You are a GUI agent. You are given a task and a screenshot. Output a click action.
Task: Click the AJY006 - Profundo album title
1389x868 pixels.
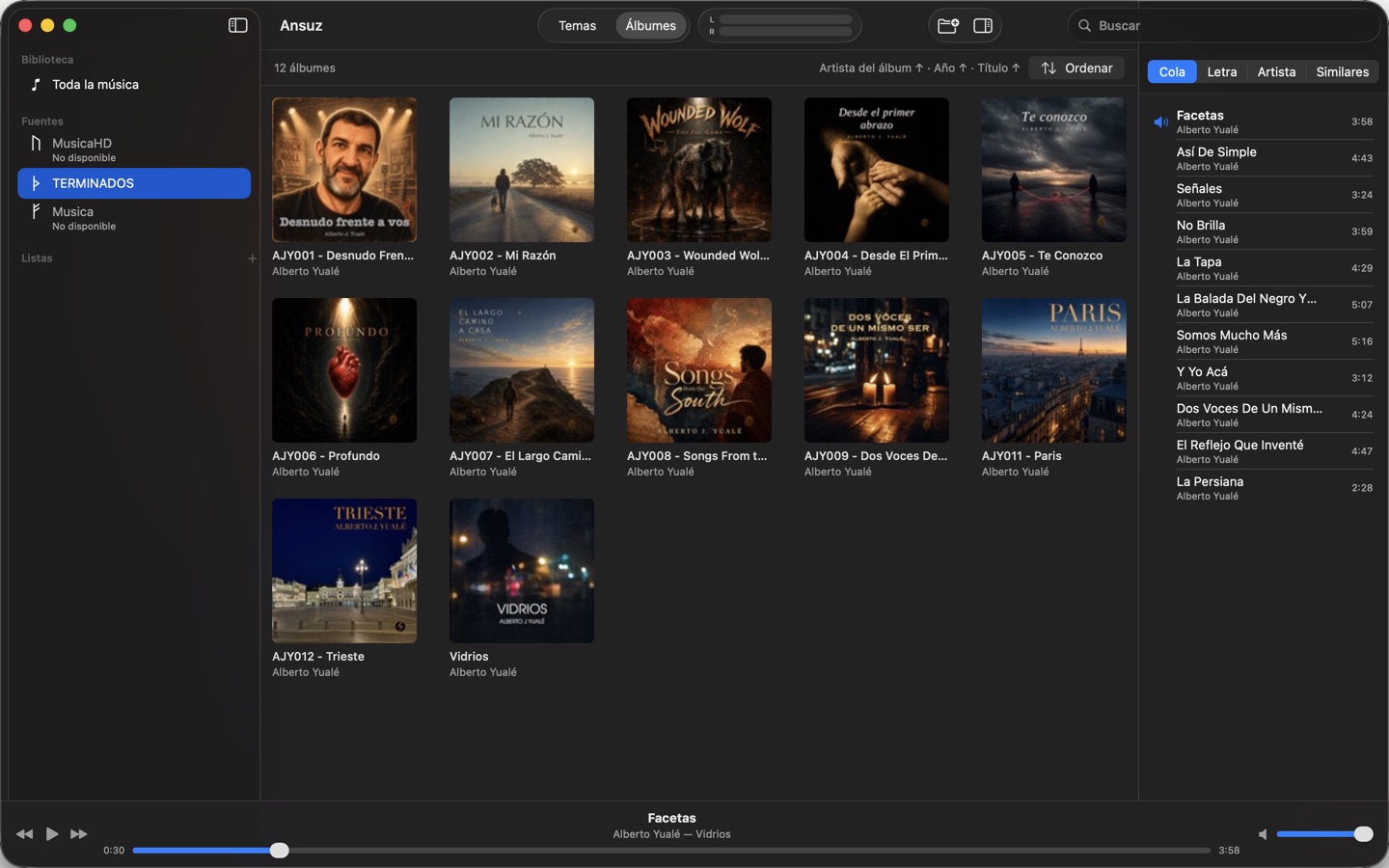click(x=326, y=456)
